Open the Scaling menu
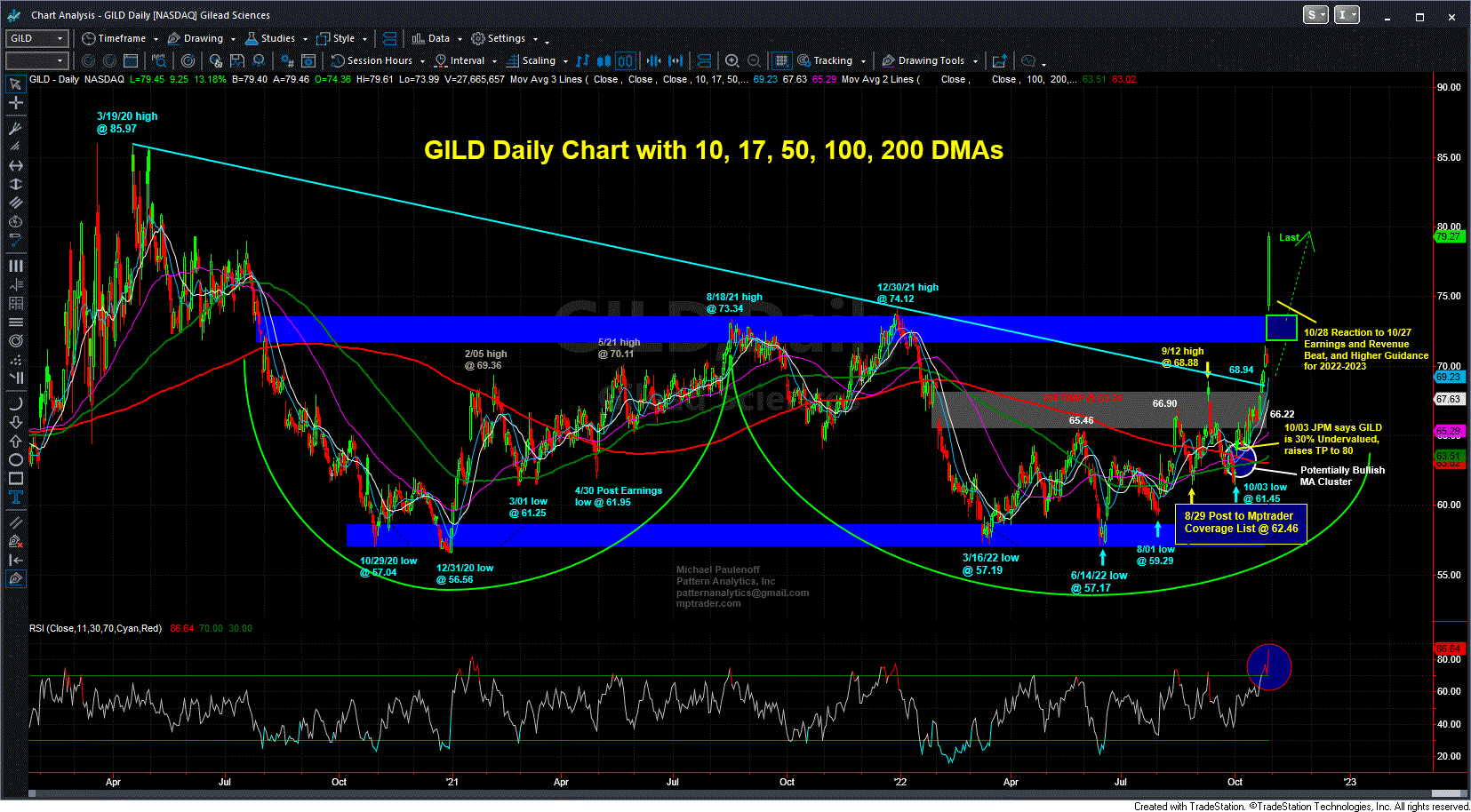1471x812 pixels. coord(538,60)
